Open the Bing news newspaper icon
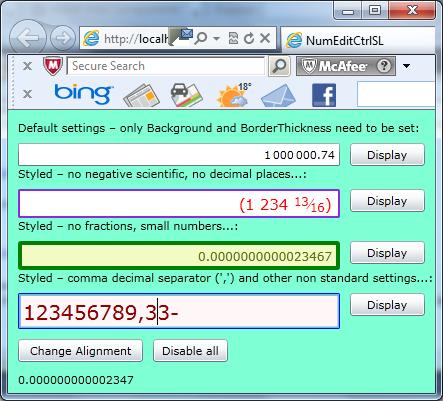This screenshot has height=401, width=443. 141,95
